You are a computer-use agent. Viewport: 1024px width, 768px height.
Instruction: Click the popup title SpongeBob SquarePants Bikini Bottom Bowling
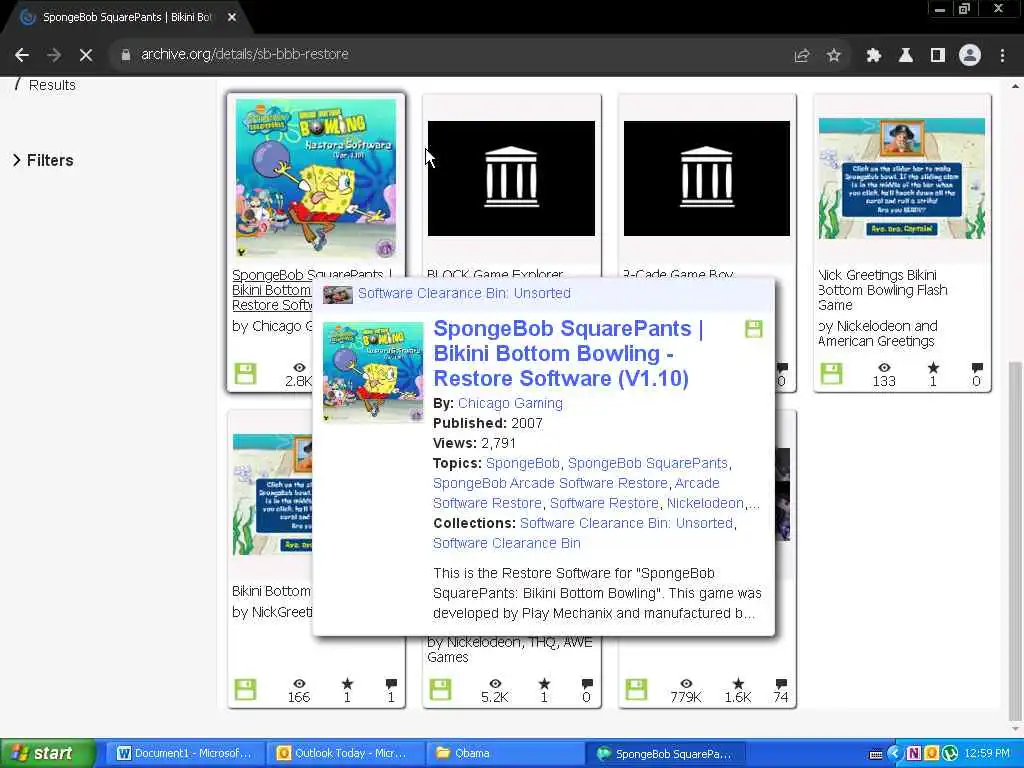tap(568, 353)
